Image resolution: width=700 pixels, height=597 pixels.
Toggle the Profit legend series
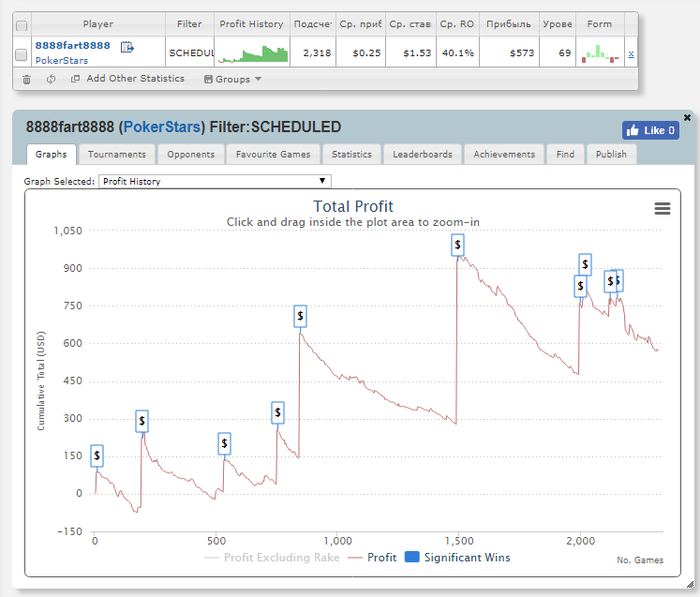pos(372,557)
